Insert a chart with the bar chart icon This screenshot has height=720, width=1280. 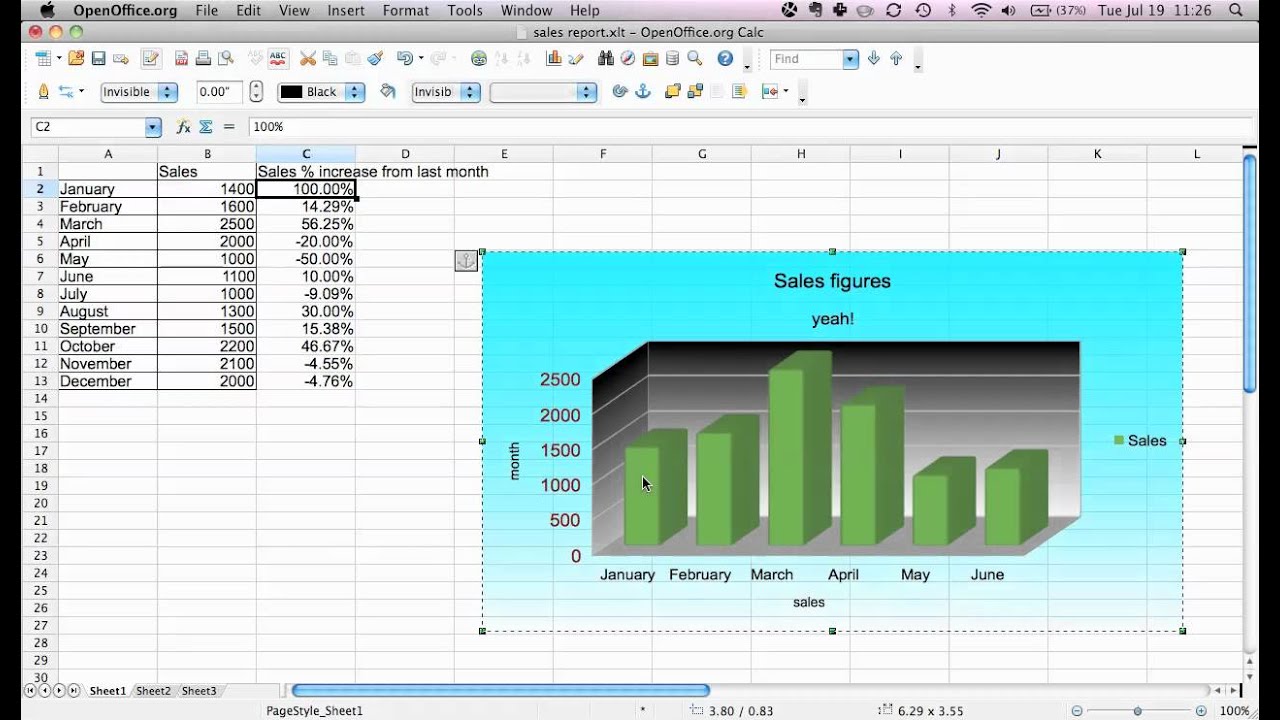553,59
